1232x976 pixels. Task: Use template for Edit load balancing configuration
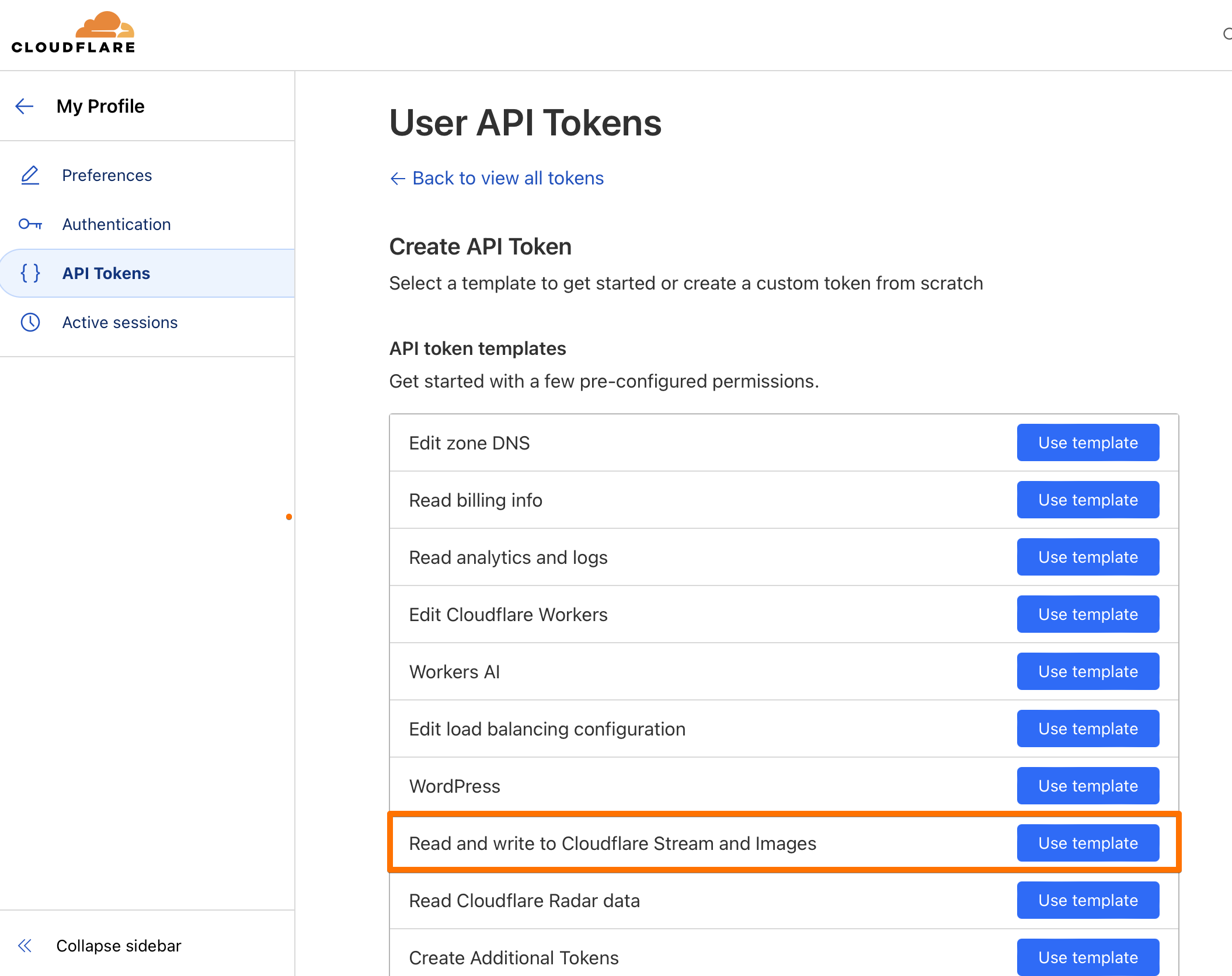coord(1088,728)
